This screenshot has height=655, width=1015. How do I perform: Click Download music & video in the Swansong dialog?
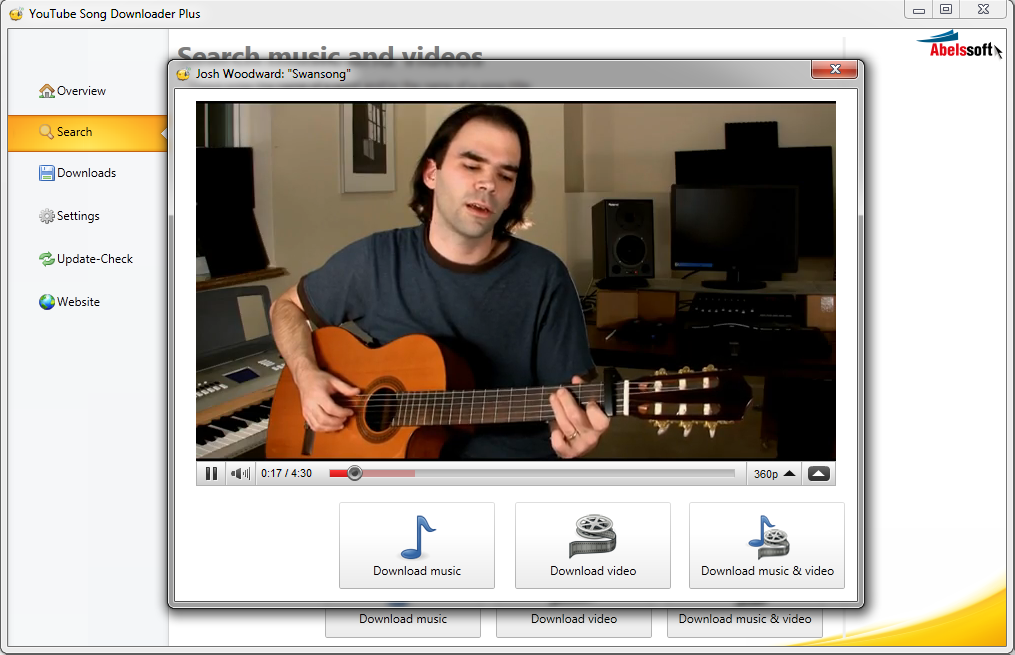(x=767, y=546)
